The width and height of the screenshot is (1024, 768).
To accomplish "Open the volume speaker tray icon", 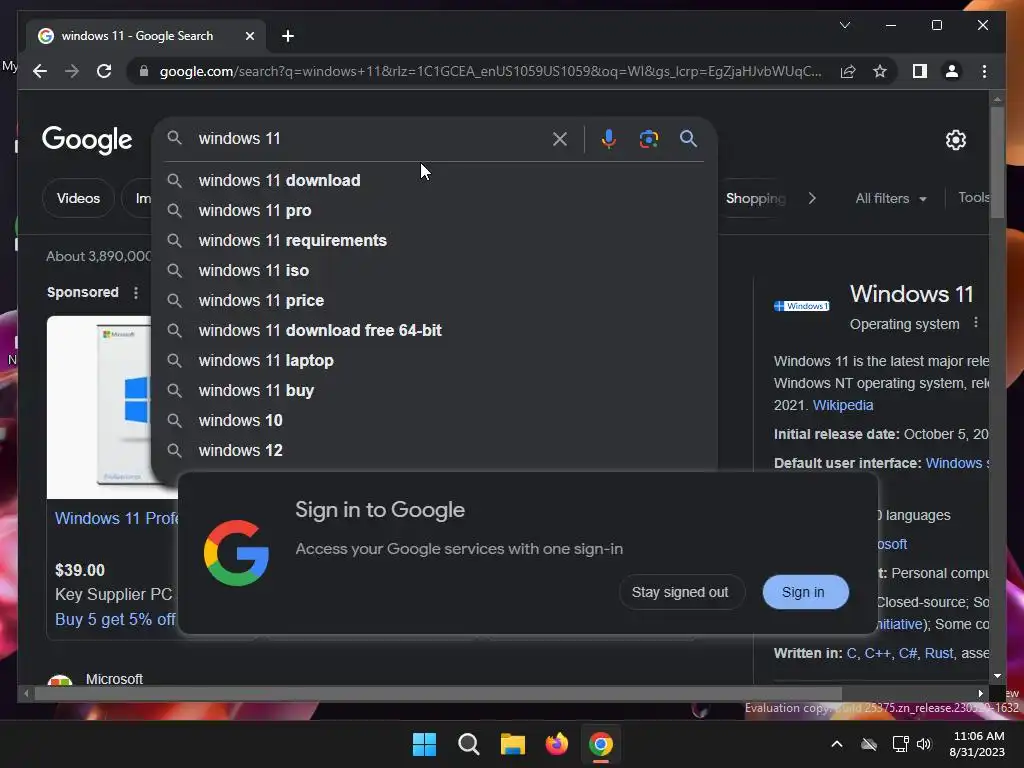I will pos(924,744).
